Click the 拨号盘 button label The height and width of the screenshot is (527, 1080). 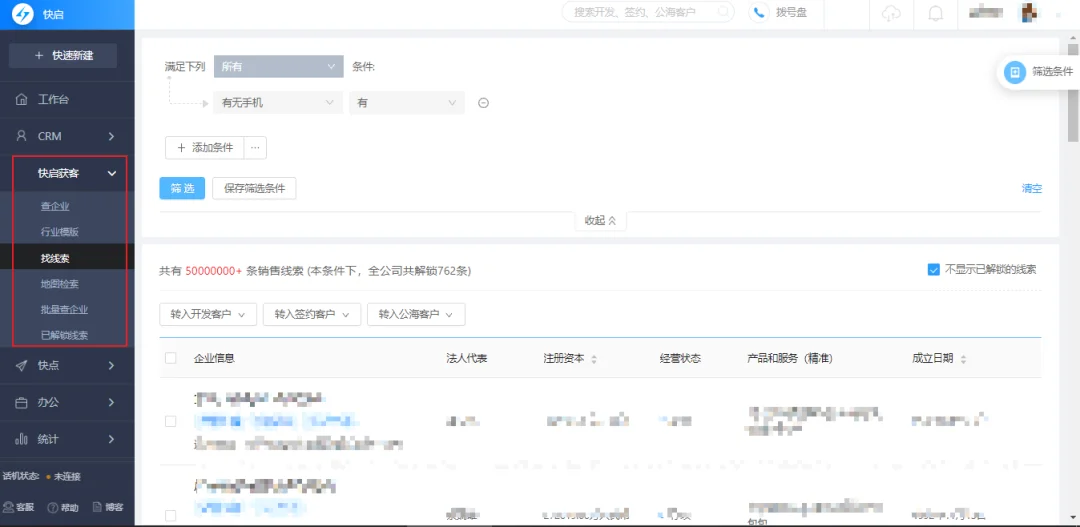click(x=791, y=12)
